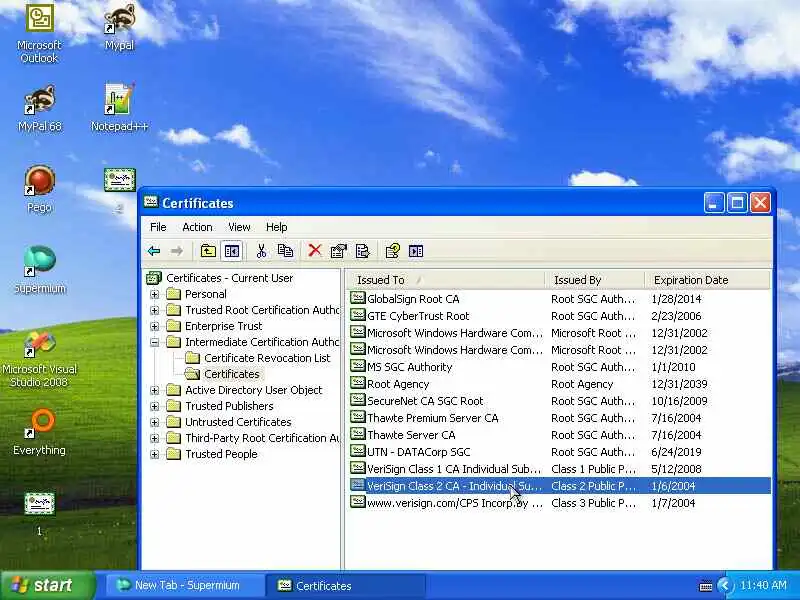Select the certificate file named 1 on desktop
The width and height of the screenshot is (800, 600).
point(39,513)
